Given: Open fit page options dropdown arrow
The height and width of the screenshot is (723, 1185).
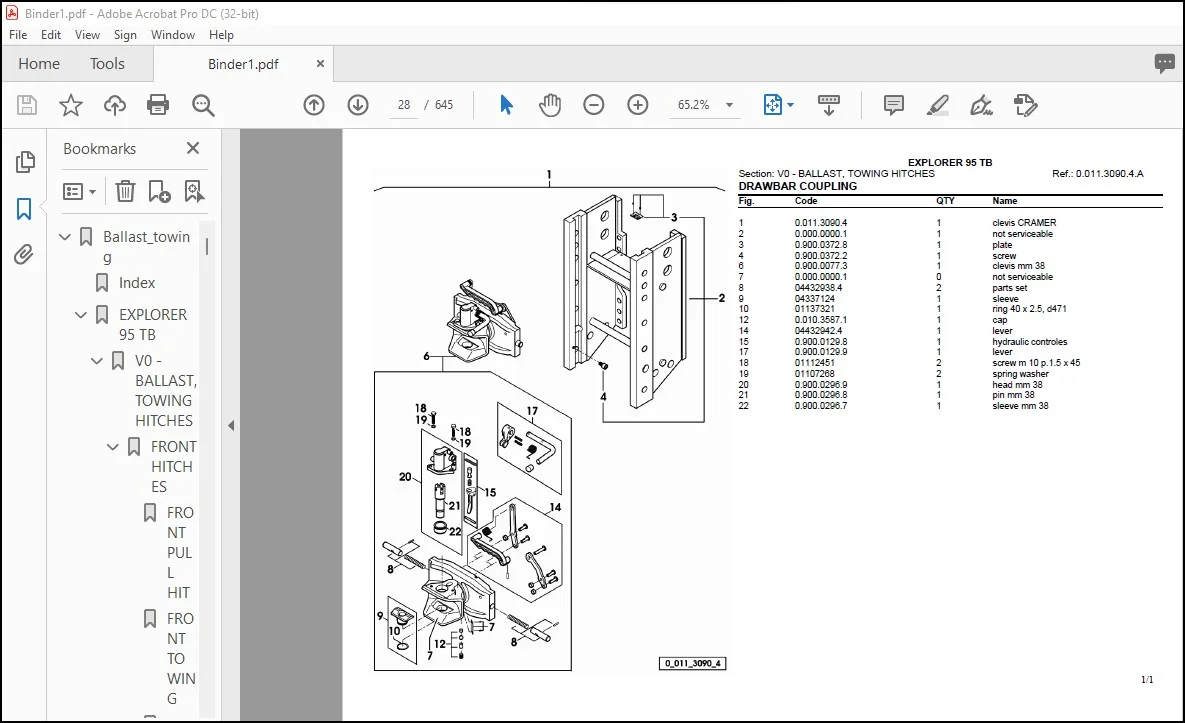Looking at the screenshot, I should point(791,105).
